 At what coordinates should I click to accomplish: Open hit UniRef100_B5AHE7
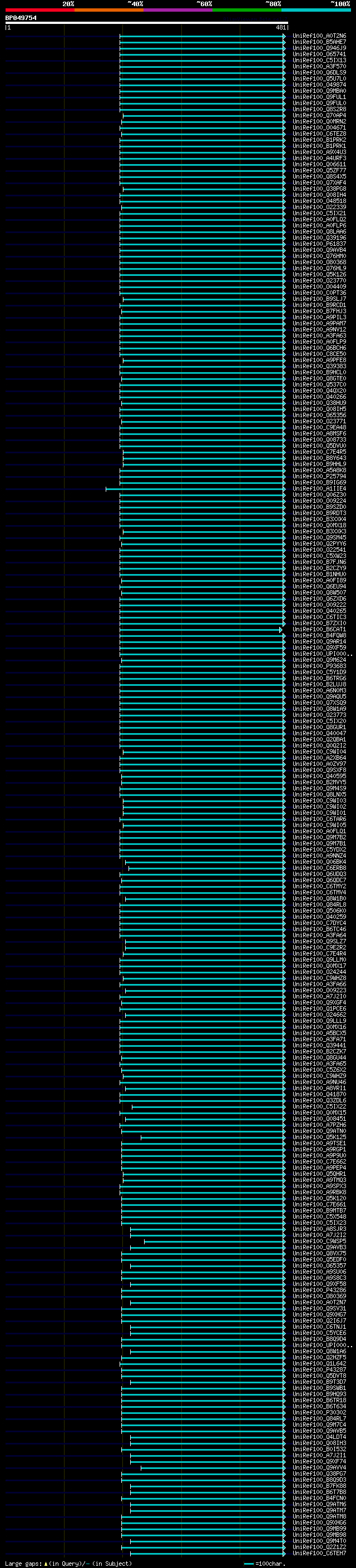(319, 42)
